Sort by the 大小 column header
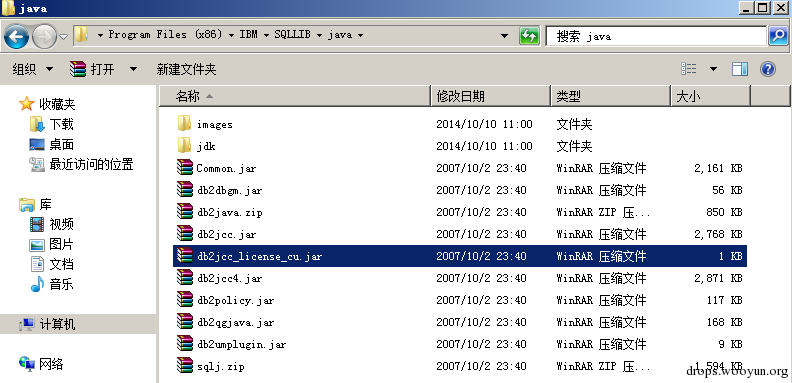The width and height of the screenshot is (792, 383). 711,96
